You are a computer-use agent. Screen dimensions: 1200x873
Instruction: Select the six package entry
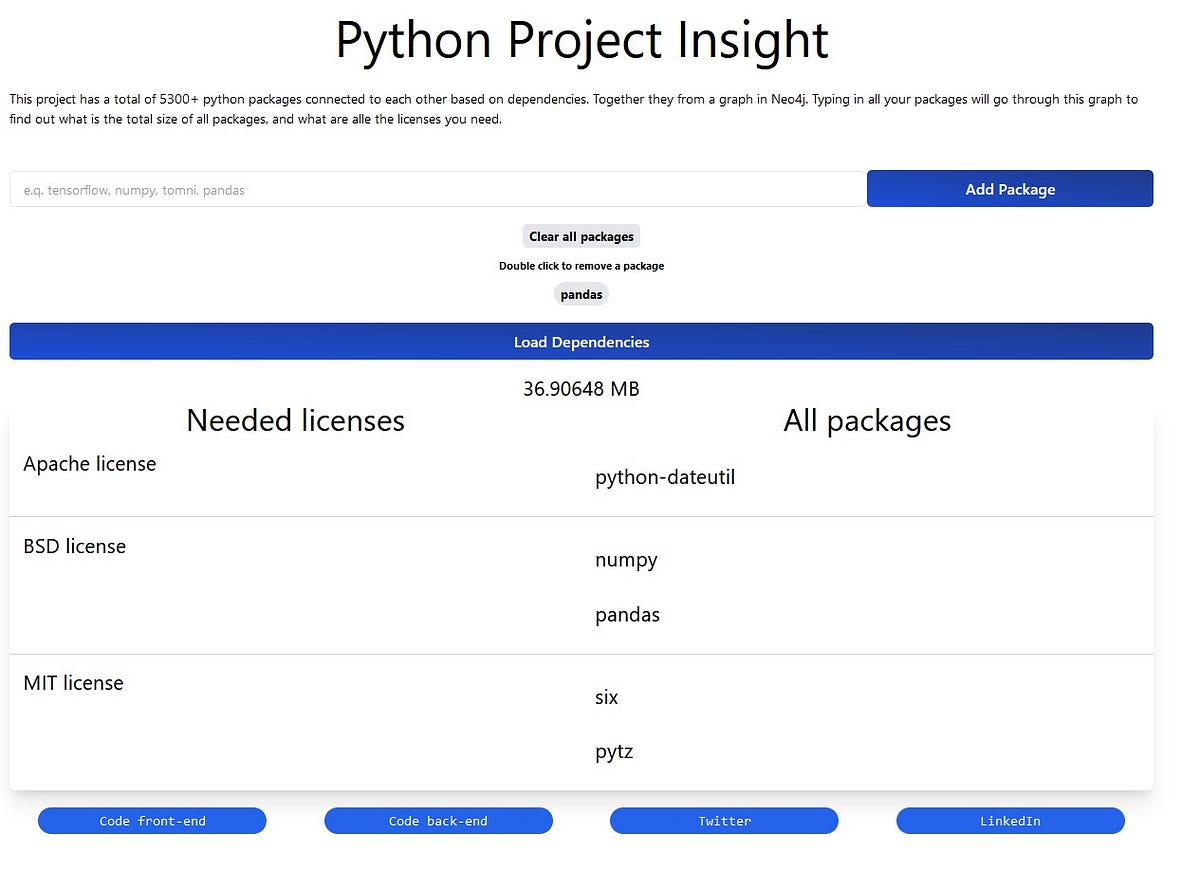coord(606,697)
